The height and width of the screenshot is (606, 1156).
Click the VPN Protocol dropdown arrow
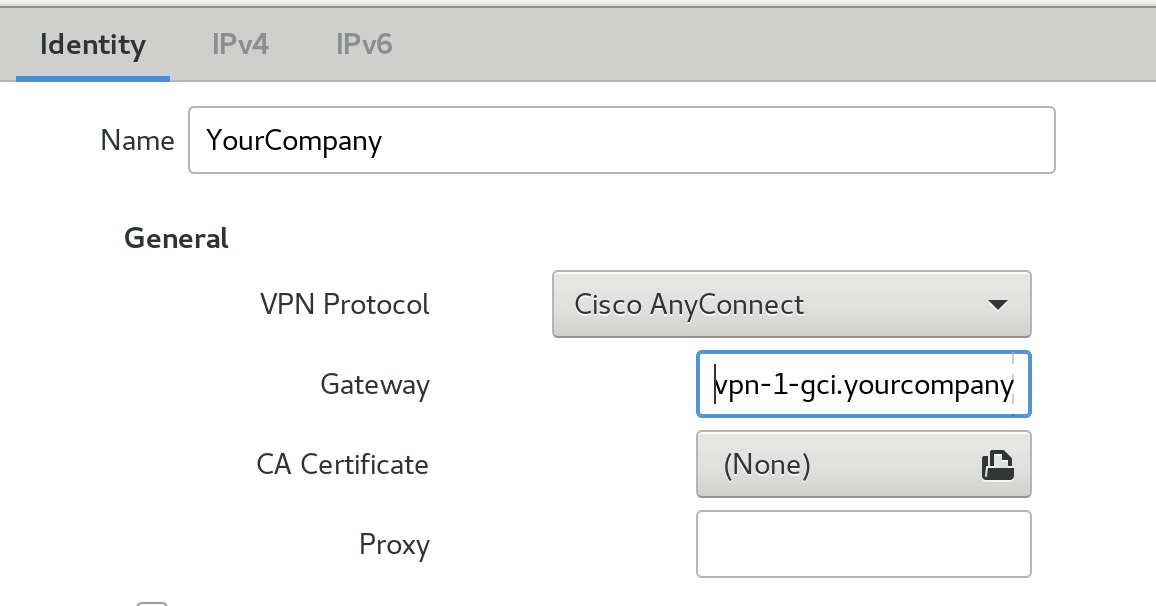tap(997, 304)
